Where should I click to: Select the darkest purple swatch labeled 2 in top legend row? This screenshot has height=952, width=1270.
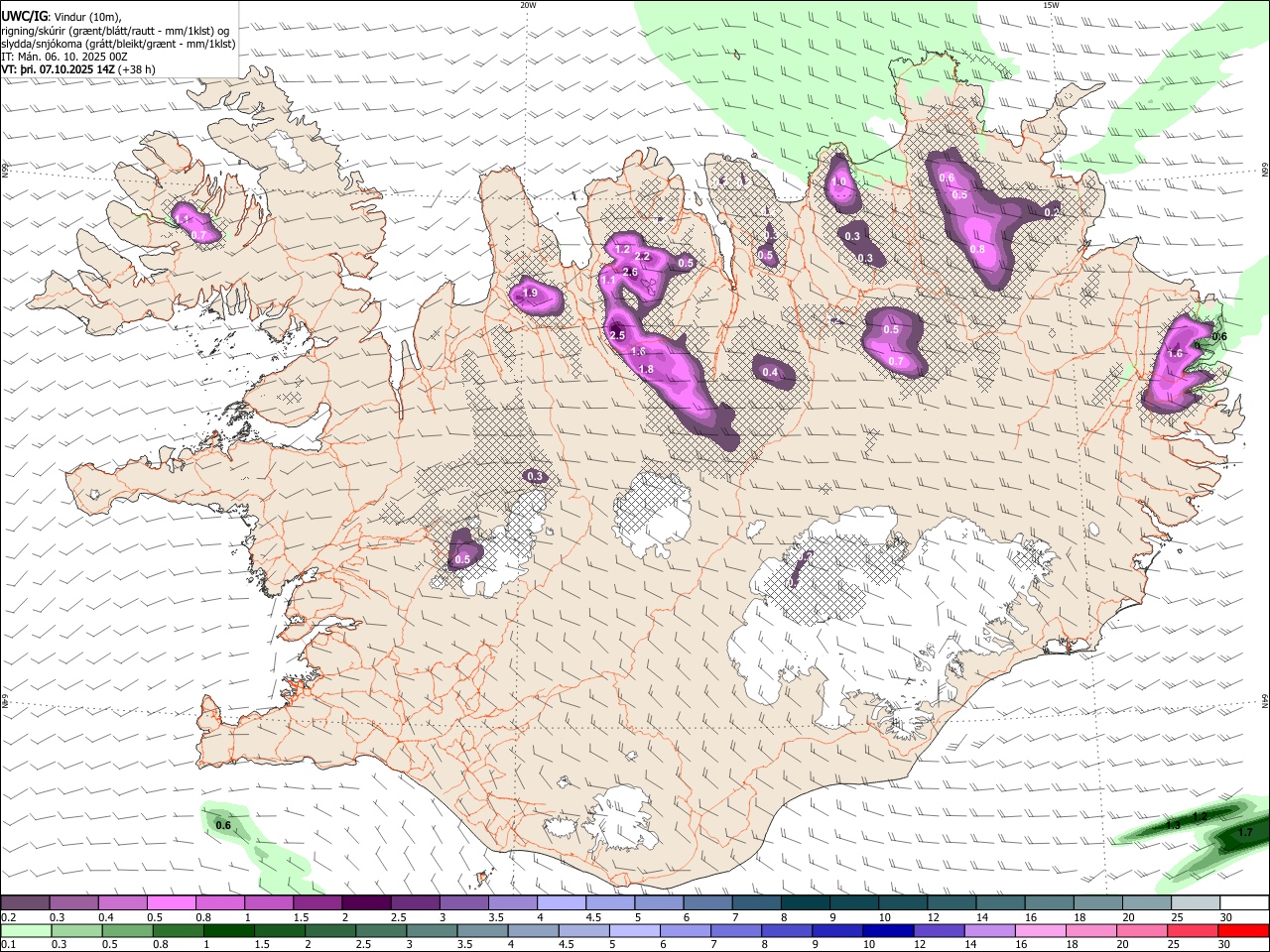pyautogui.click(x=366, y=903)
